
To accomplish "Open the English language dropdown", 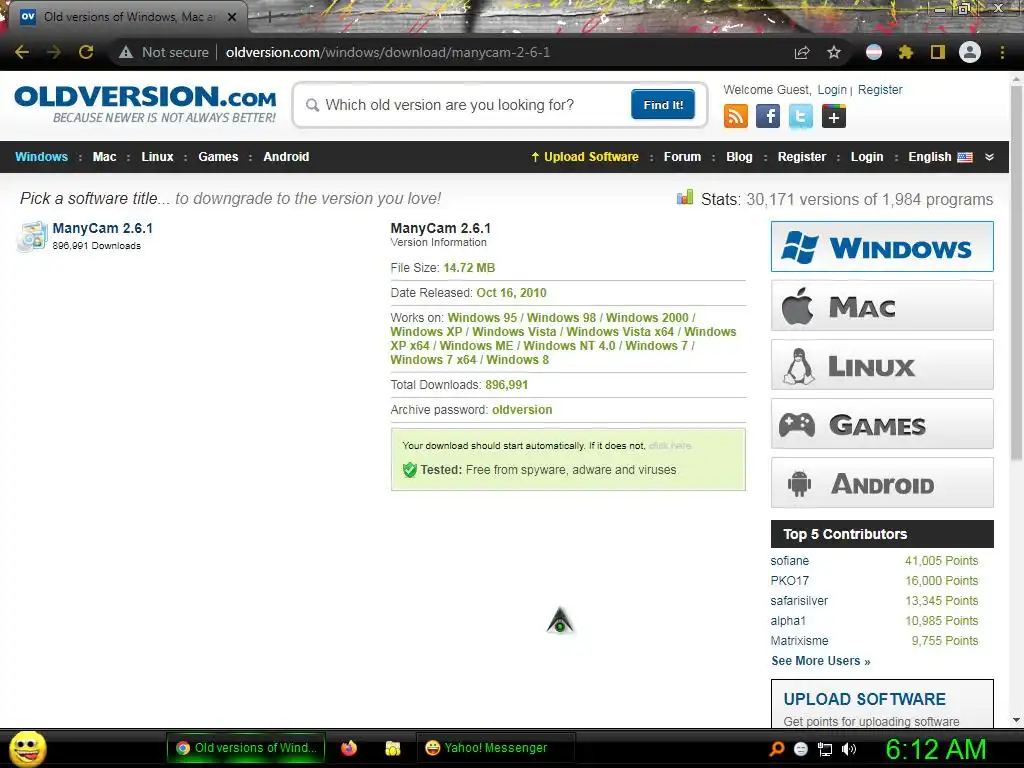I will pos(940,157).
